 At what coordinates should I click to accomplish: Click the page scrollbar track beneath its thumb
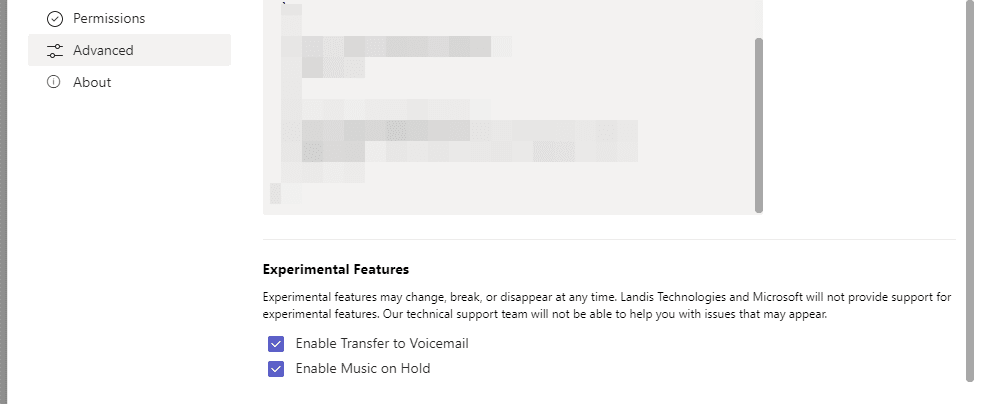(x=970, y=392)
